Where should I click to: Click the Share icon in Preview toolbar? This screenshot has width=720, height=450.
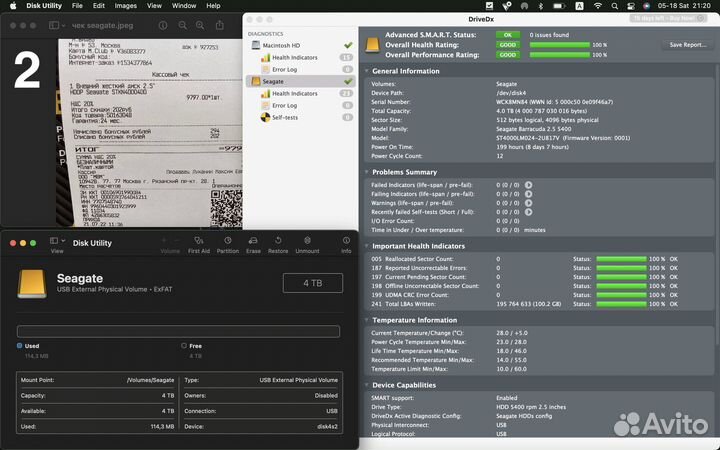(x=220, y=25)
